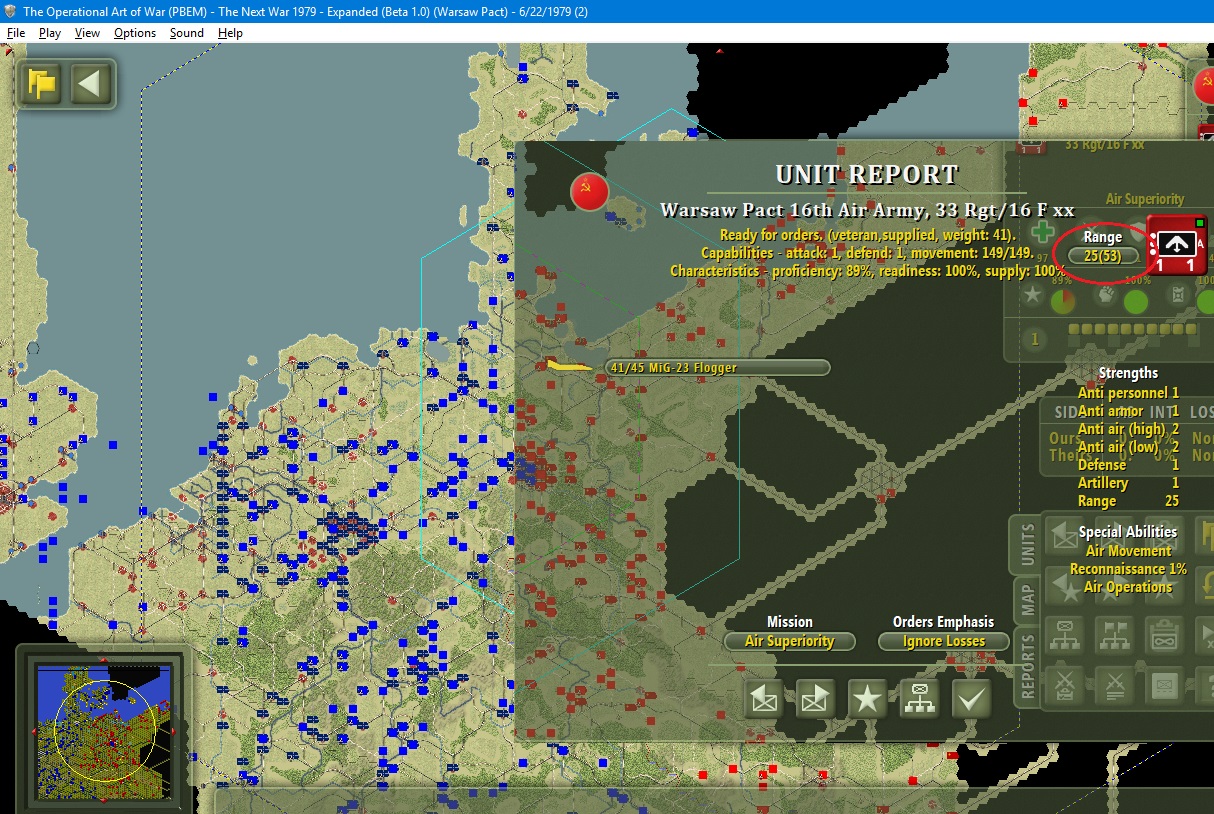Click the red air unit counter icon
Screen dimensions: 1214x814
point(1177,245)
